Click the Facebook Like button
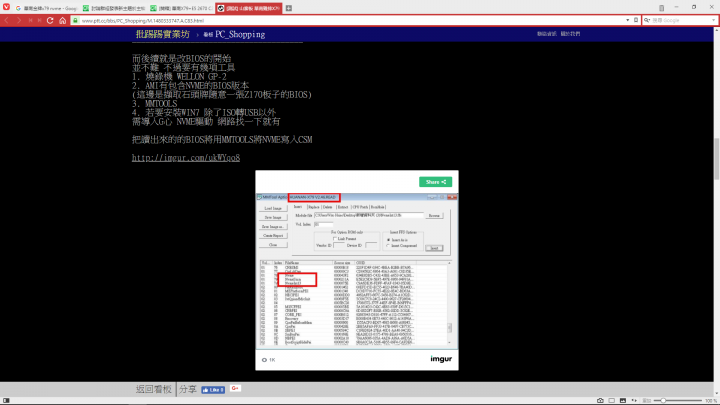720x405 pixels. click(213, 390)
